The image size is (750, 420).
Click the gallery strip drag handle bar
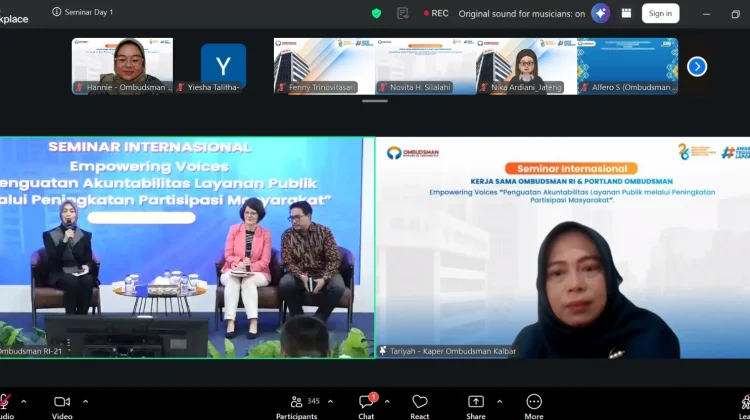(375, 101)
